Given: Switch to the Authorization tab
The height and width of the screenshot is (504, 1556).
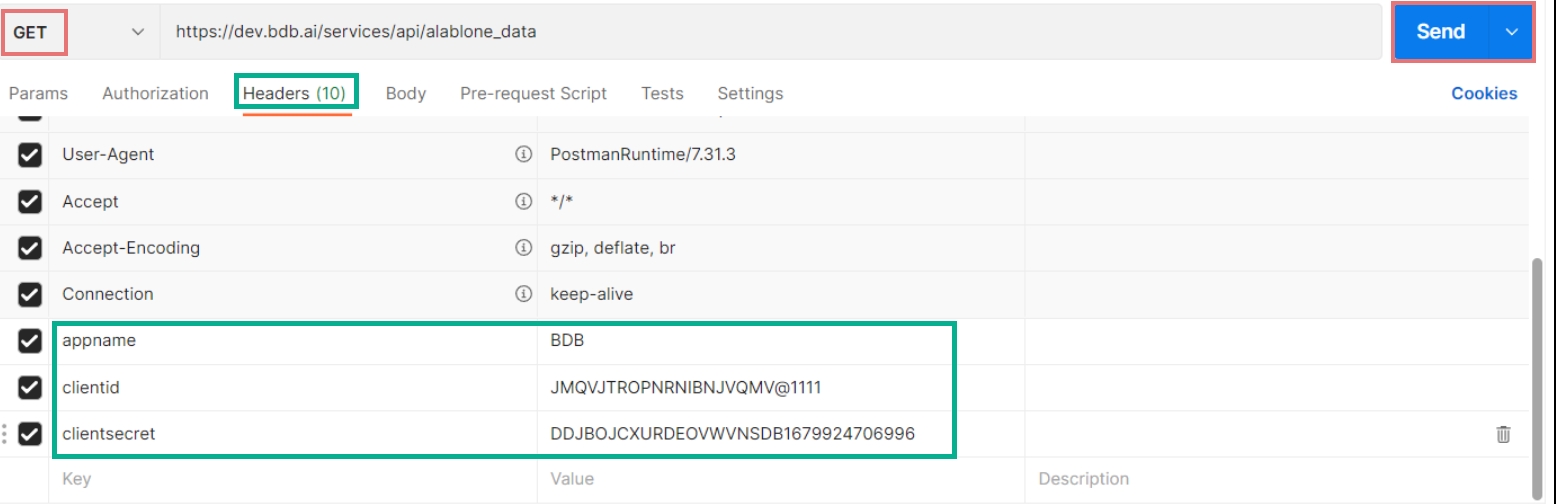Looking at the screenshot, I should point(155,93).
